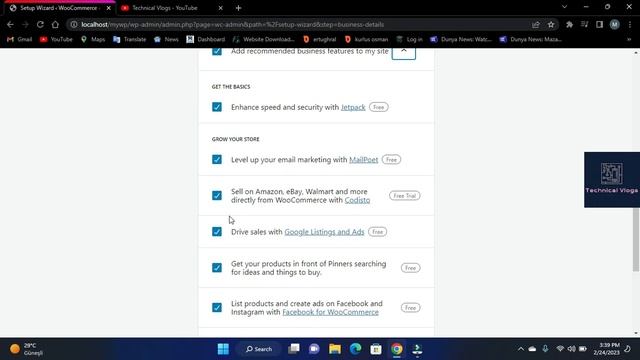Open the YouTube bookmark
This screenshot has width=640, height=360.
pos(56,39)
